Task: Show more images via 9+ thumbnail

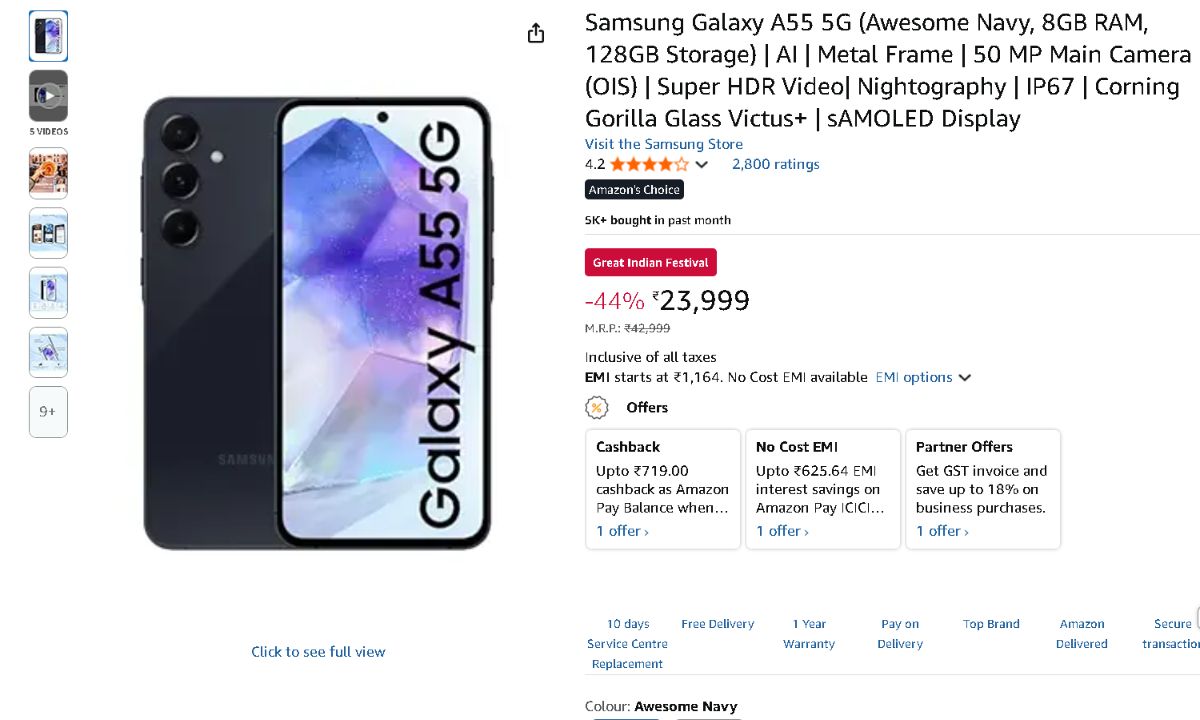Action: [x=48, y=412]
